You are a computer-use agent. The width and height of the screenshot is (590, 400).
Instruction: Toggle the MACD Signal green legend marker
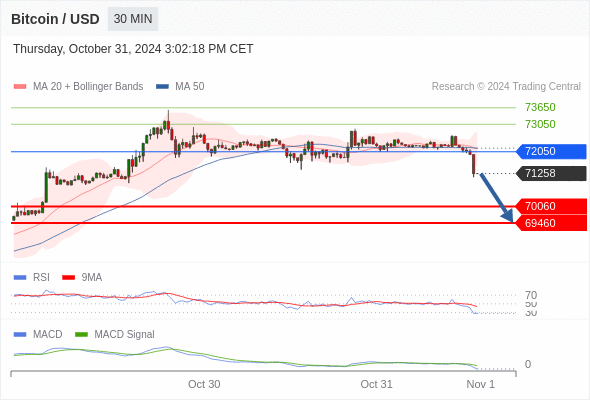point(81,335)
